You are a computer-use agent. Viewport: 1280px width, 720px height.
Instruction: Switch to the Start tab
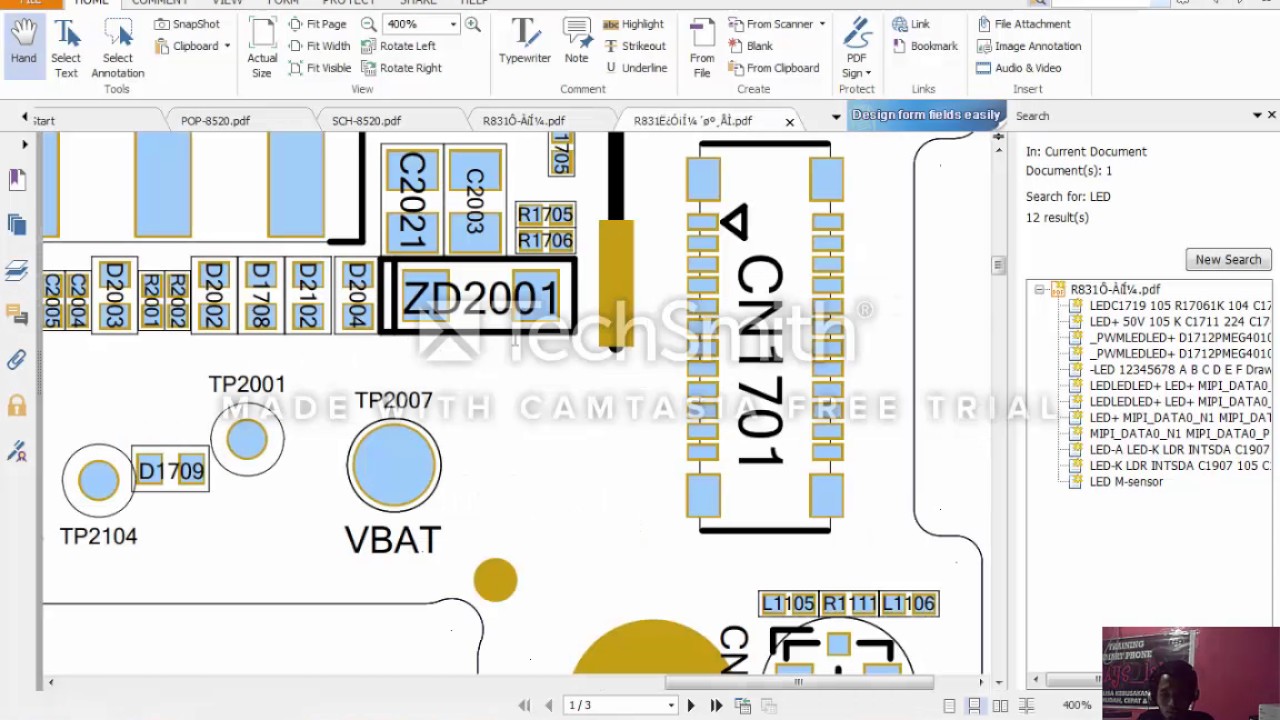click(44, 121)
